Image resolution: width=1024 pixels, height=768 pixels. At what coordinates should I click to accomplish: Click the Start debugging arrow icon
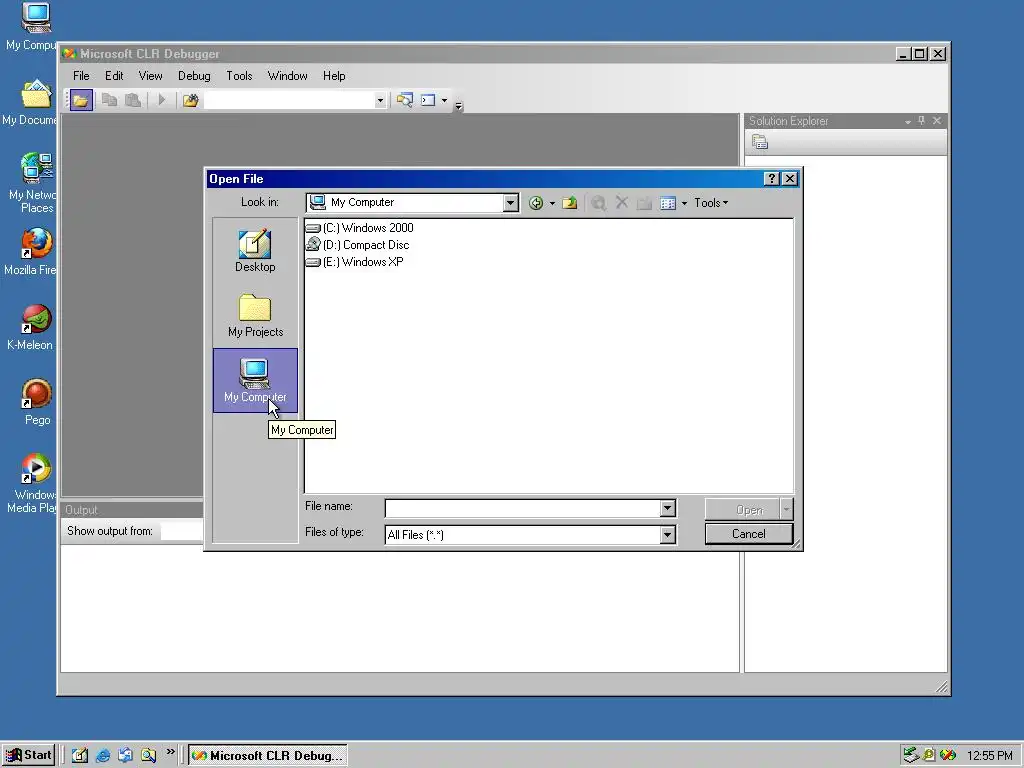pyautogui.click(x=161, y=100)
